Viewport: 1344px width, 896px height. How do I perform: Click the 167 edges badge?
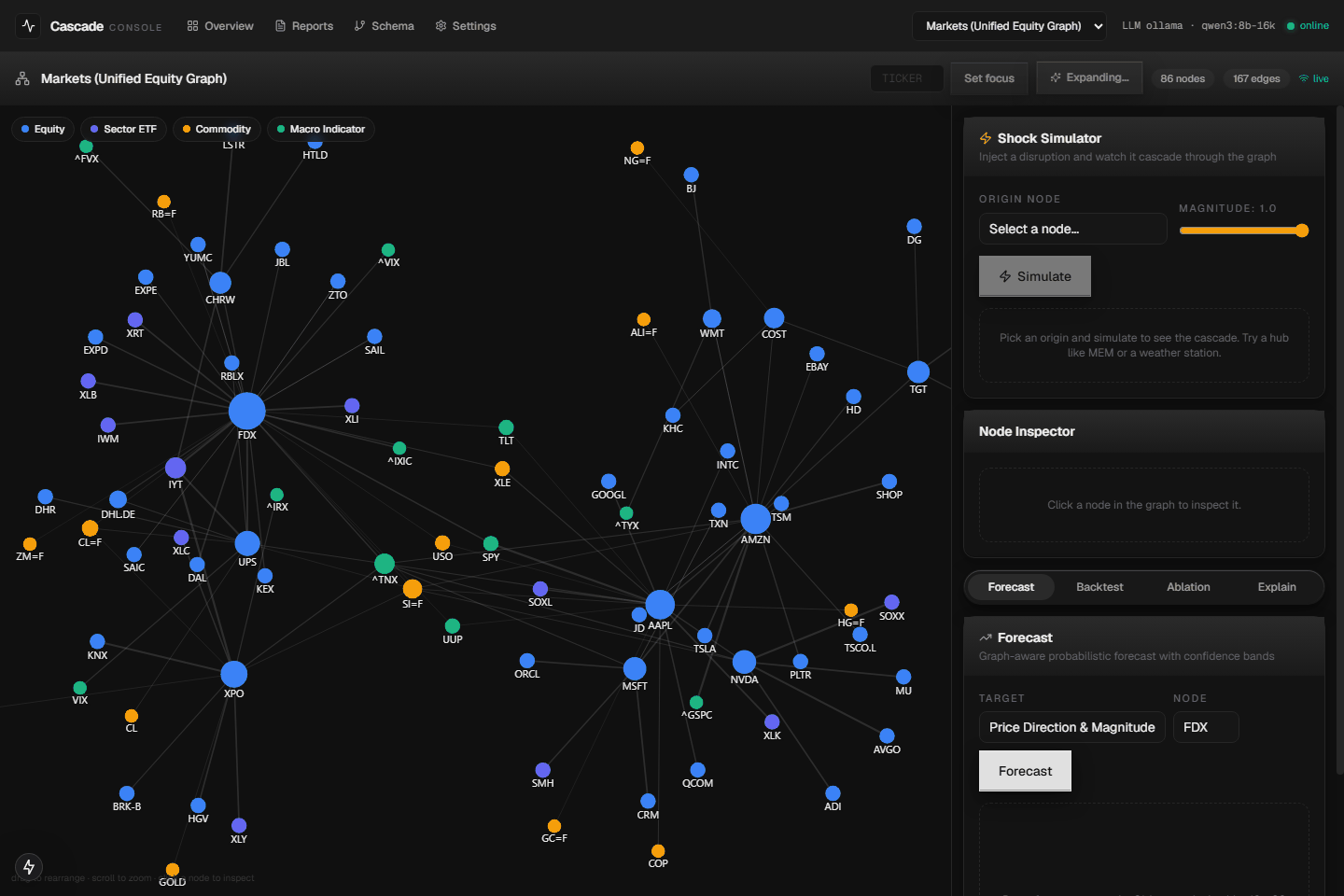pos(1256,78)
